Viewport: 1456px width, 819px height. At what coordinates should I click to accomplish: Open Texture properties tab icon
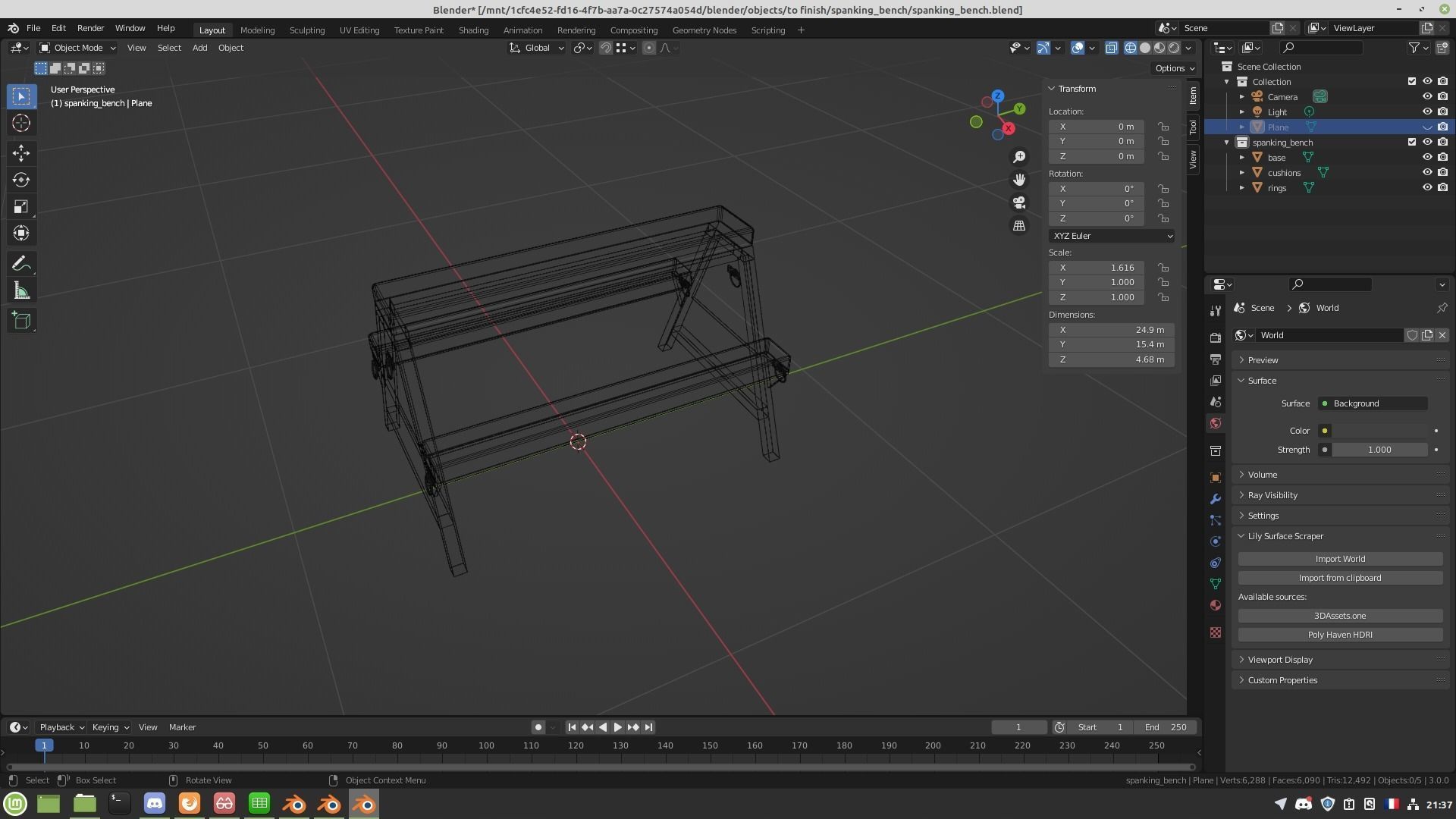[x=1216, y=632]
